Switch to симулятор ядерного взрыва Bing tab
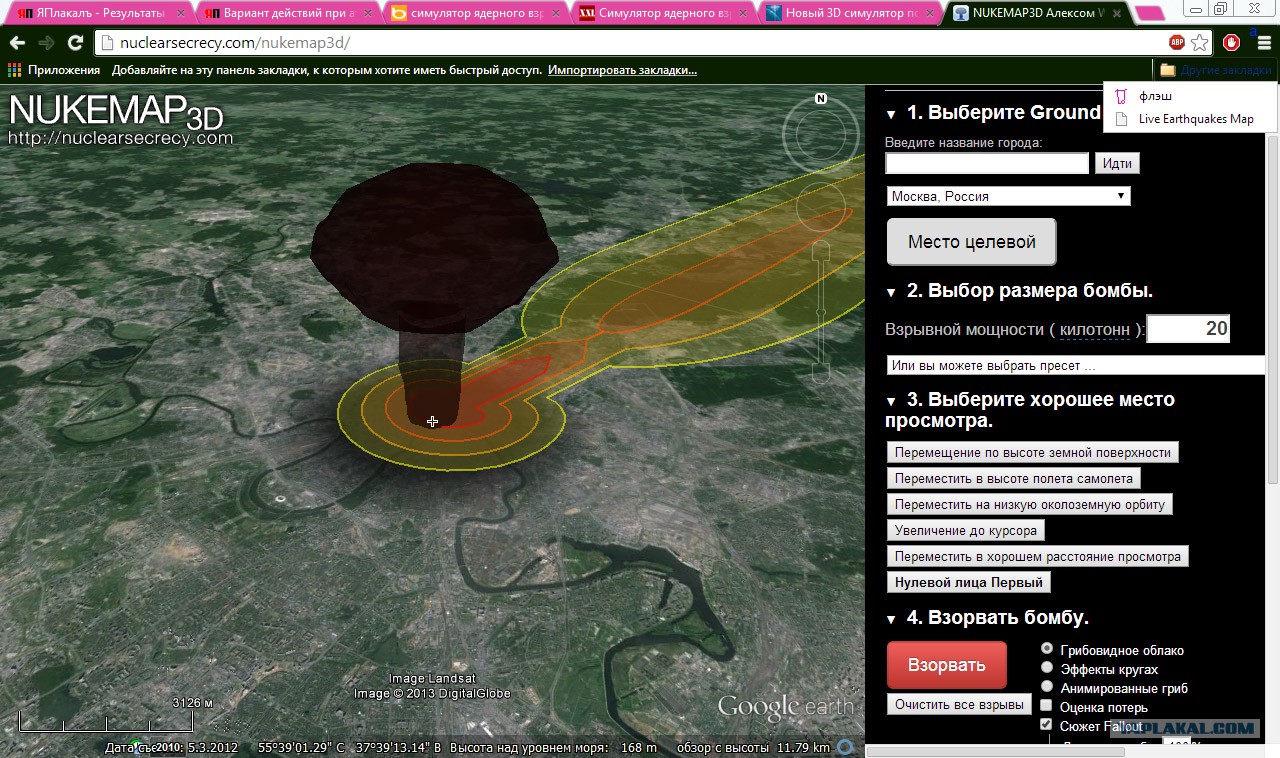The height and width of the screenshot is (758, 1280). pos(472,14)
